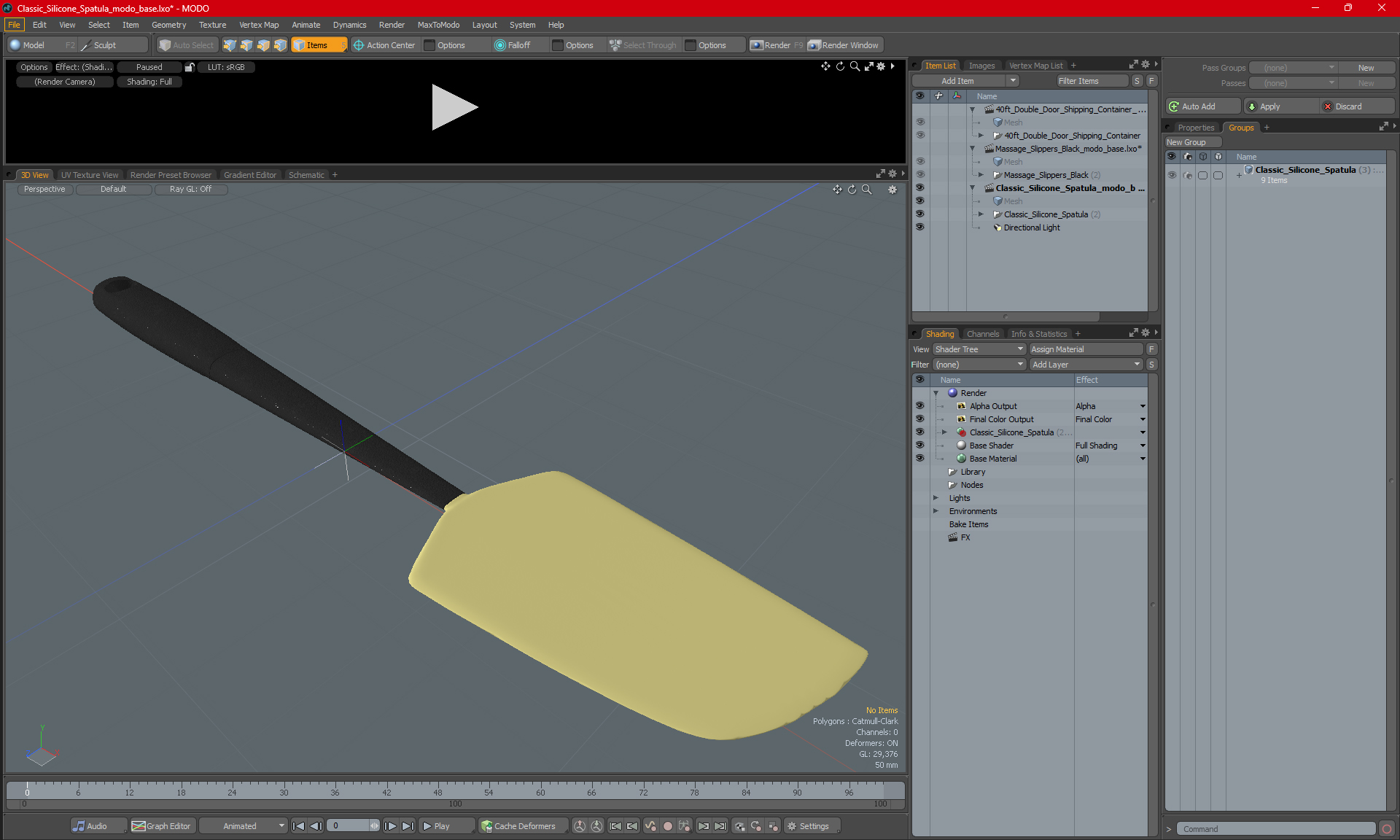Toggle visibility of Alpha Output layer
This screenshot has width=1400, height=840.
(x=920, y=406)
